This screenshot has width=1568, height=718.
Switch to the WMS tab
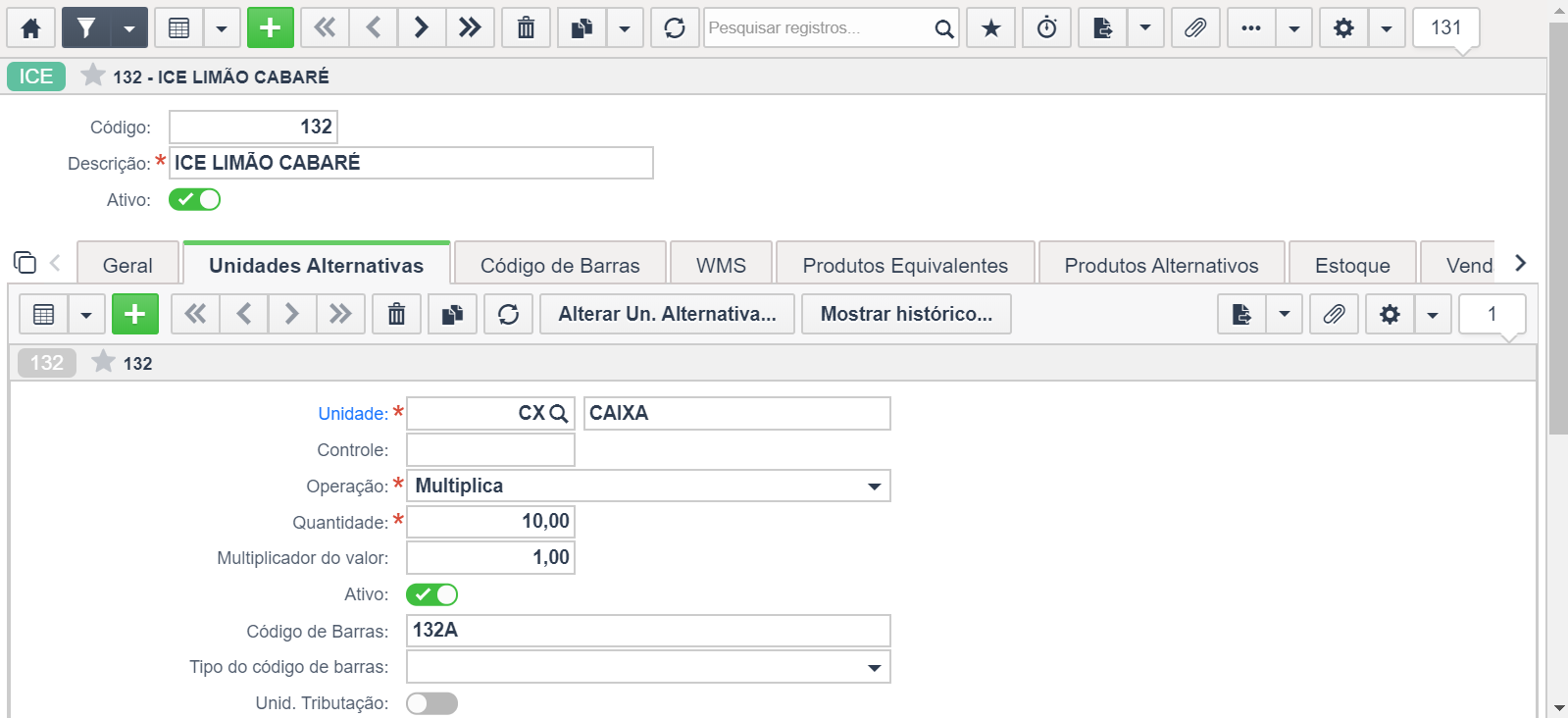[x=721, y=265]
